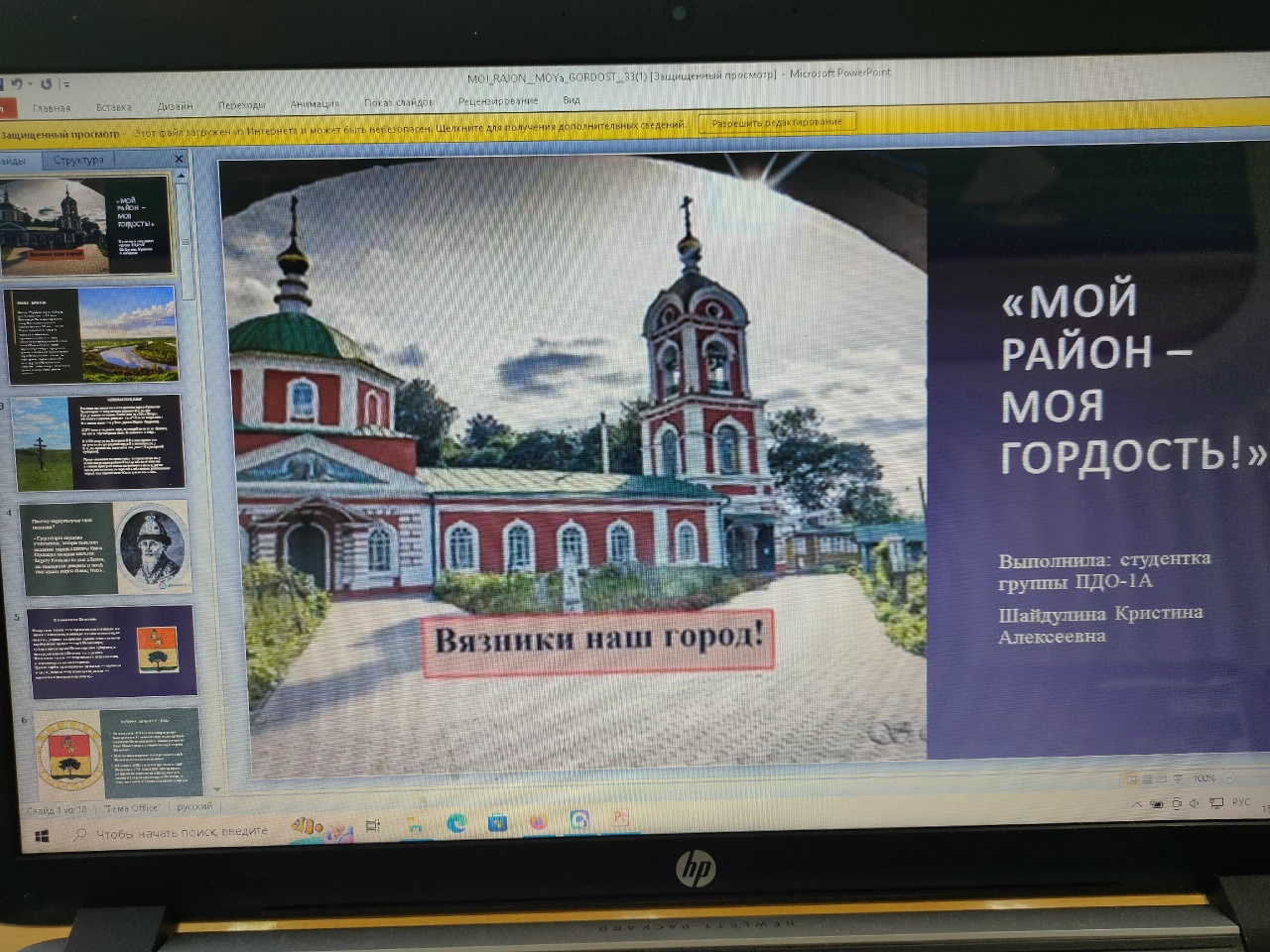This screenshot has width=1270, height=952.
Task: Switch to the Структура pane tab
Action: coord(78,160)
